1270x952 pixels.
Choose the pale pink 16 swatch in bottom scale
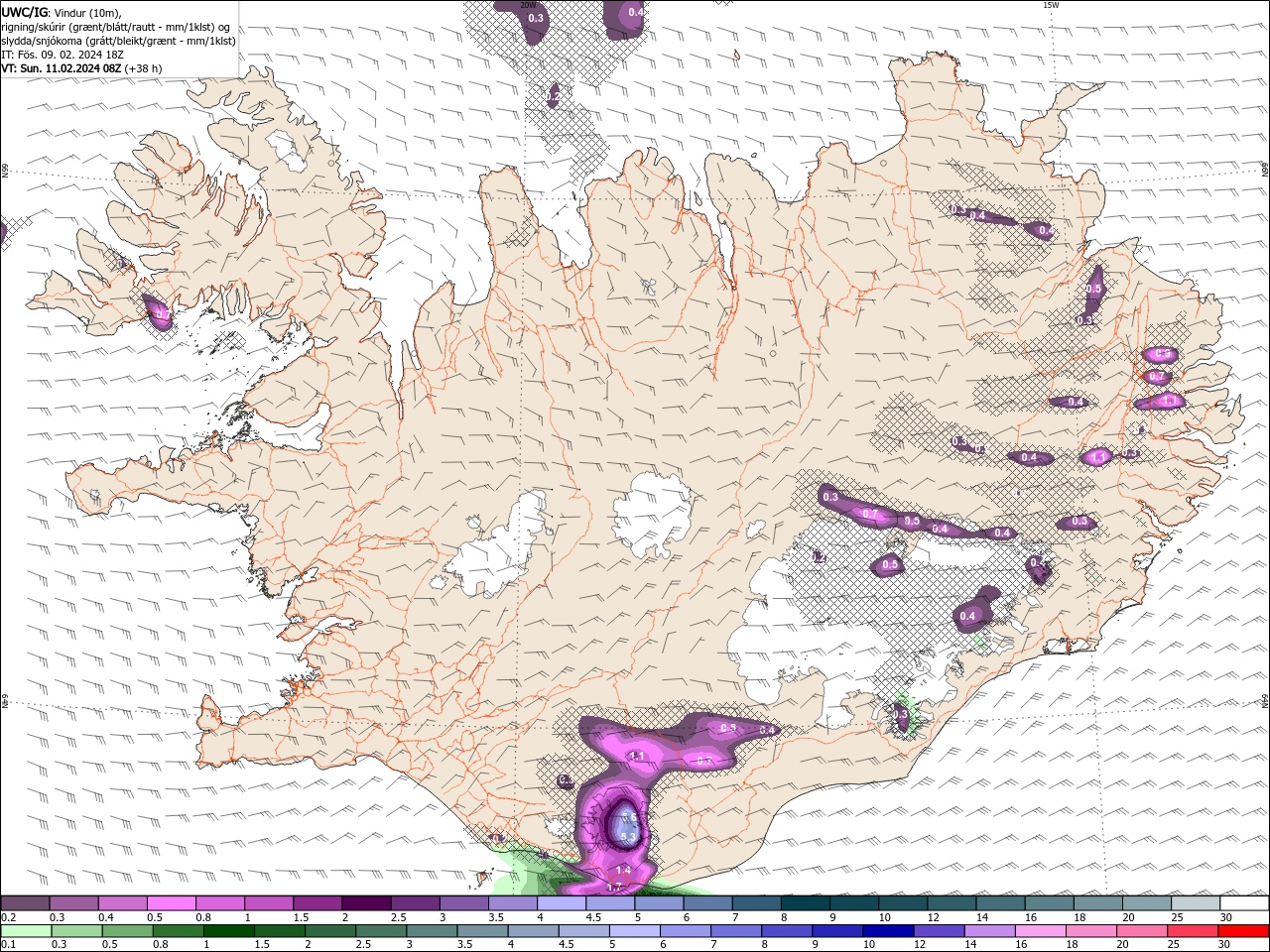click(x=1041, y=931)
